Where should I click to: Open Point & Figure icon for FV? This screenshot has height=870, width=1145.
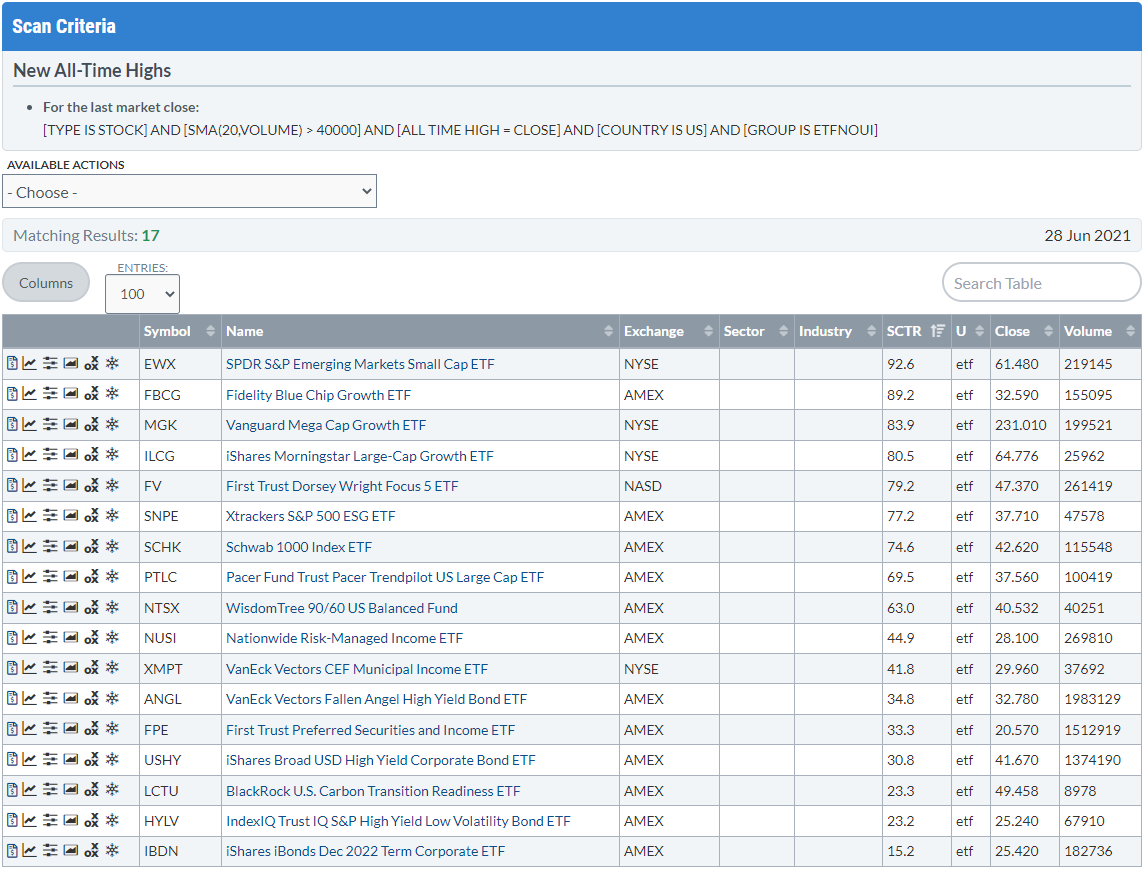(x=91, y=485)
